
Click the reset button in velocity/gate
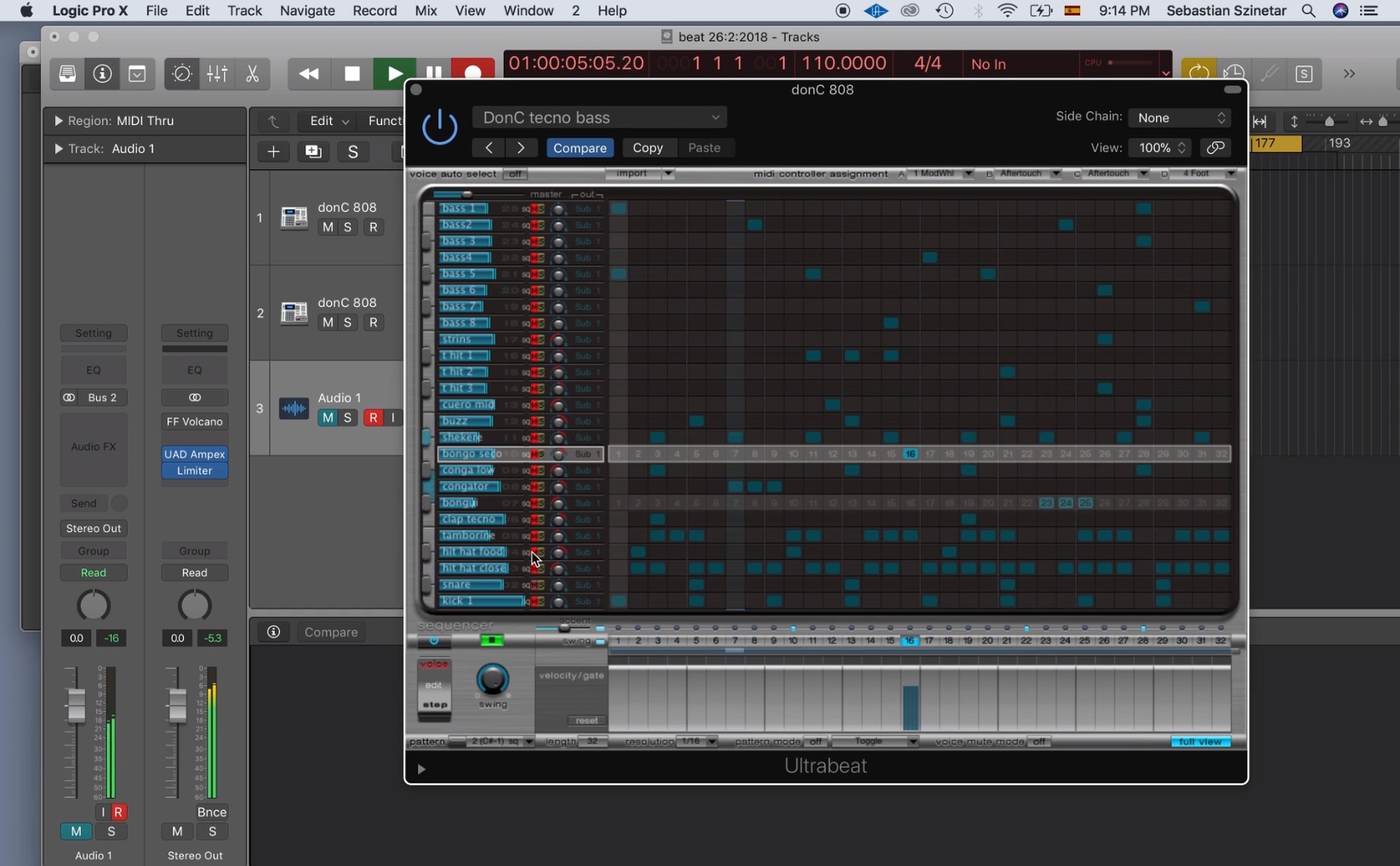586,721
